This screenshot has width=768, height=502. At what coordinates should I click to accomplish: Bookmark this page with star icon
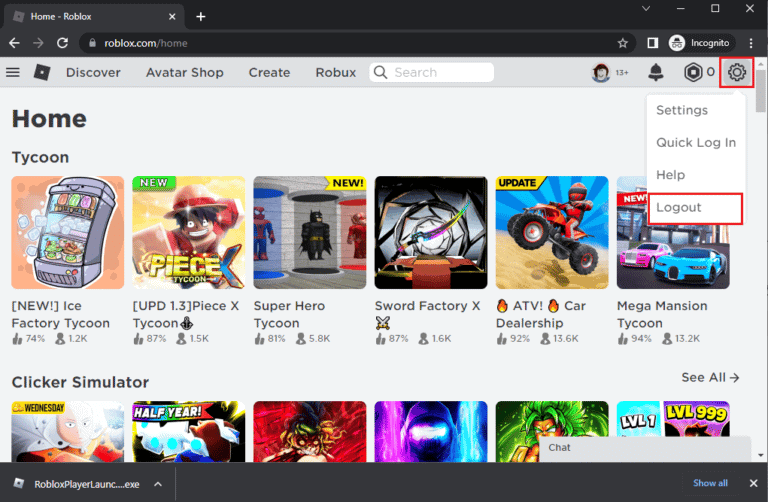pyautogui.click(x=623, y=43)
